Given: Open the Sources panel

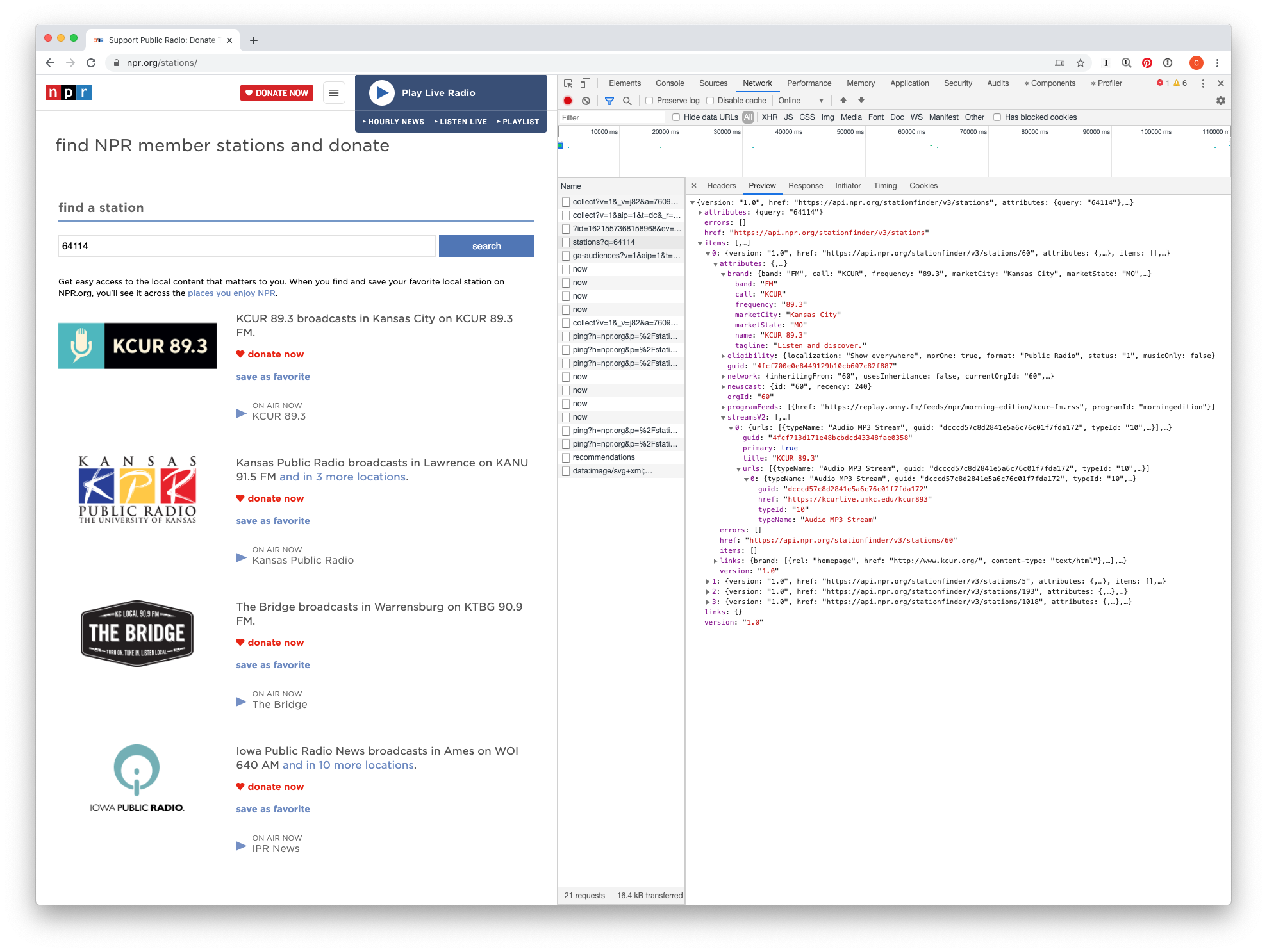Looking at the screenshot, I should pos(713,83).
